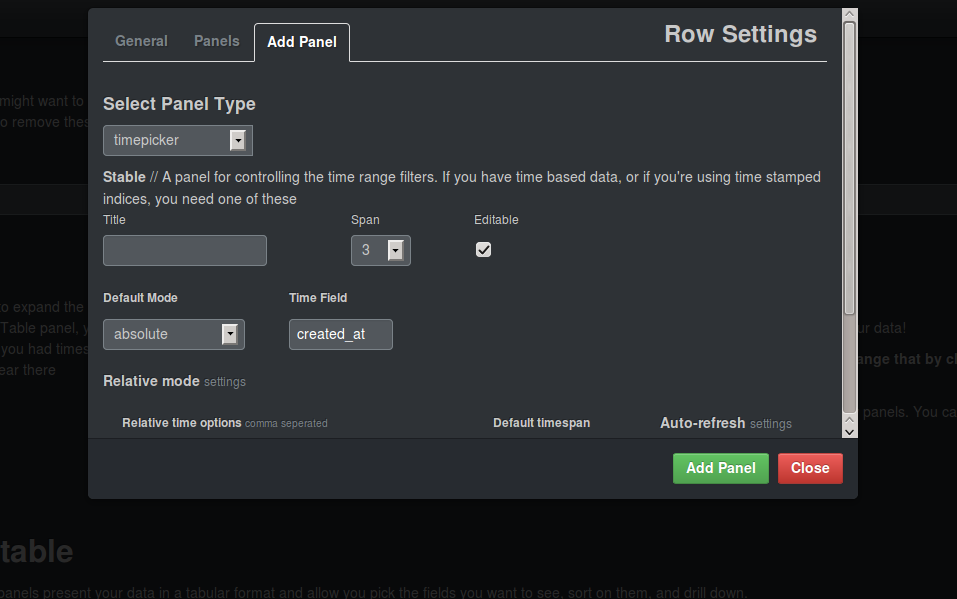Image resolution: width=957 pixels, height=599 pixels.
Task: Click the Row Settings heading text
Action: point(740,34)
